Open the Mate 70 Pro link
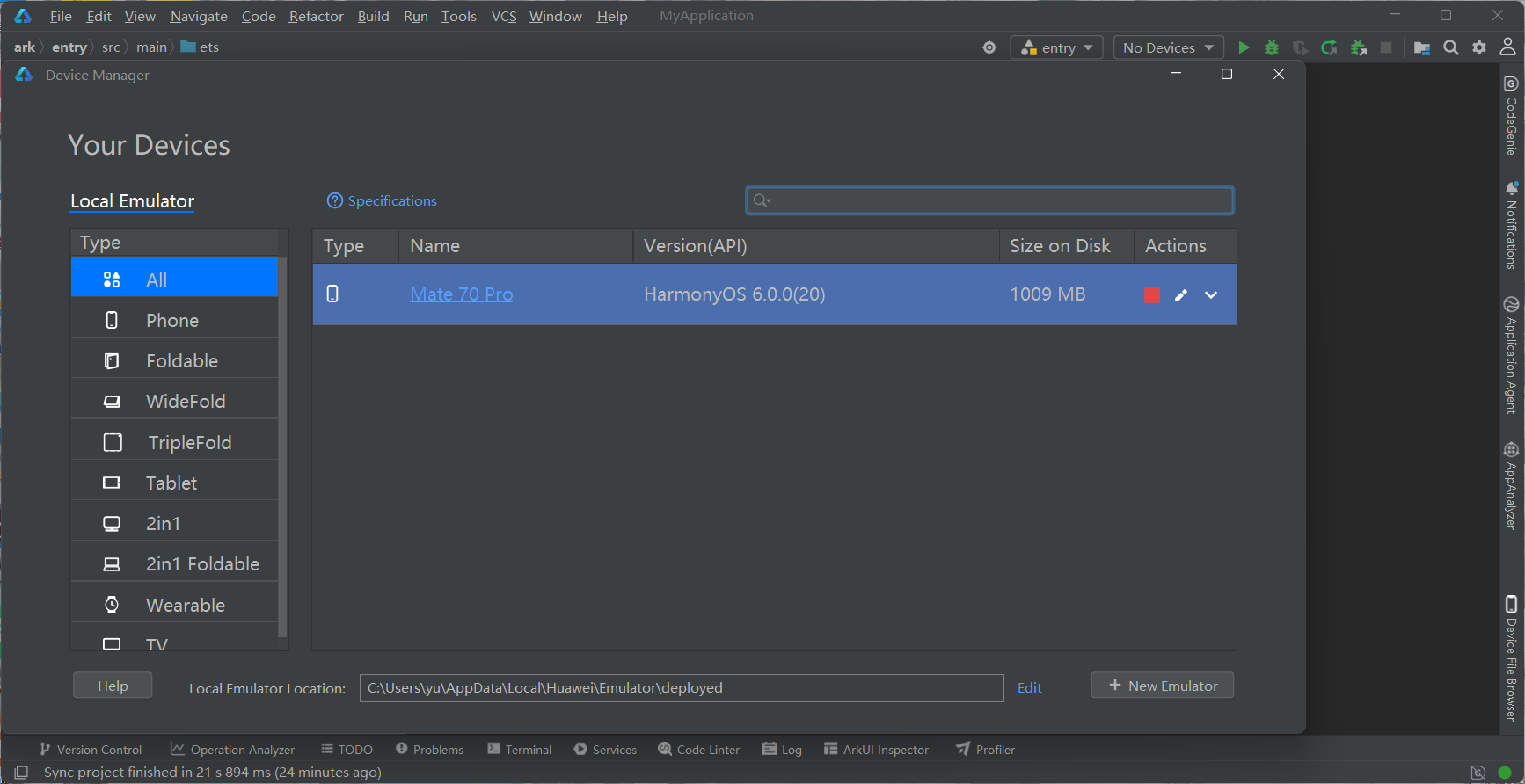 point(462,294)
